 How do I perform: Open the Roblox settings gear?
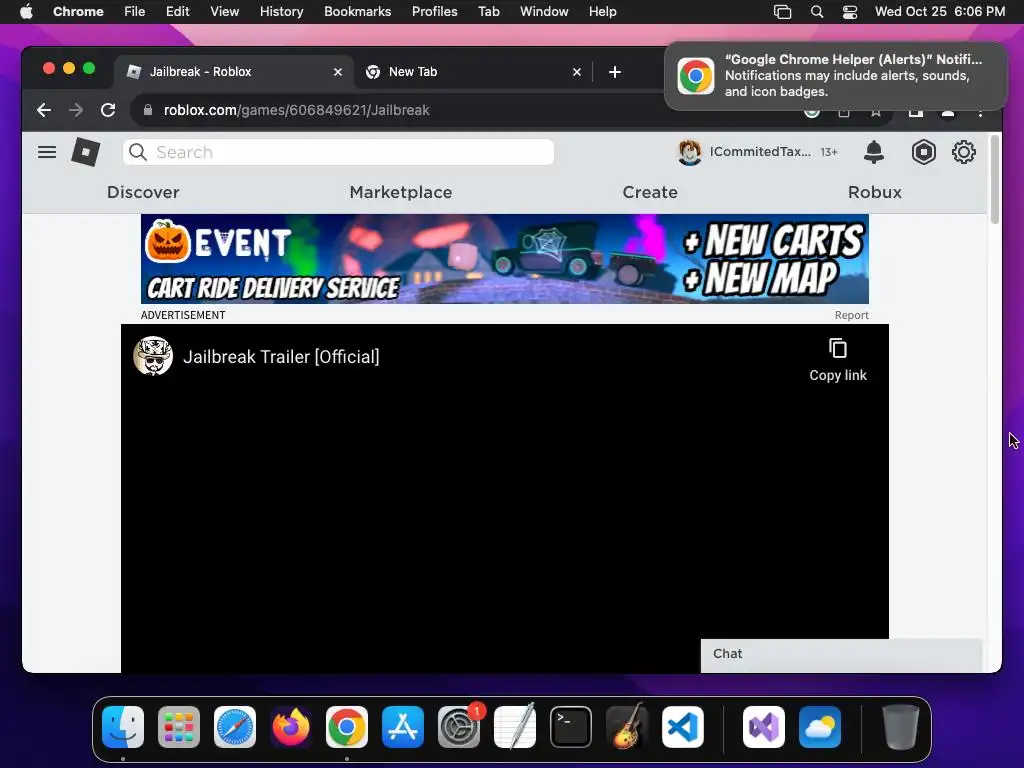point(963,152)
